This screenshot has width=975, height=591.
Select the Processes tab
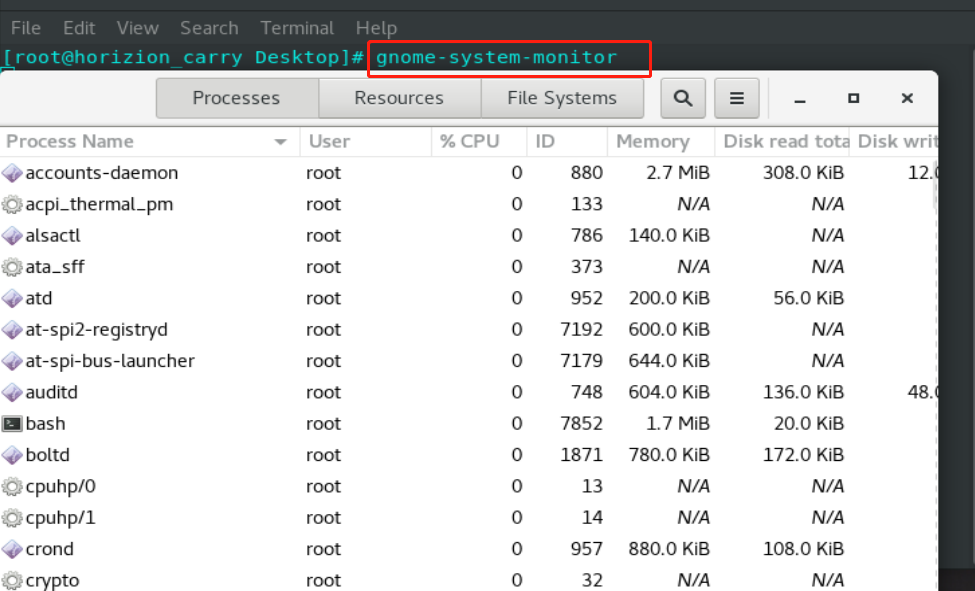click(236, 98)
